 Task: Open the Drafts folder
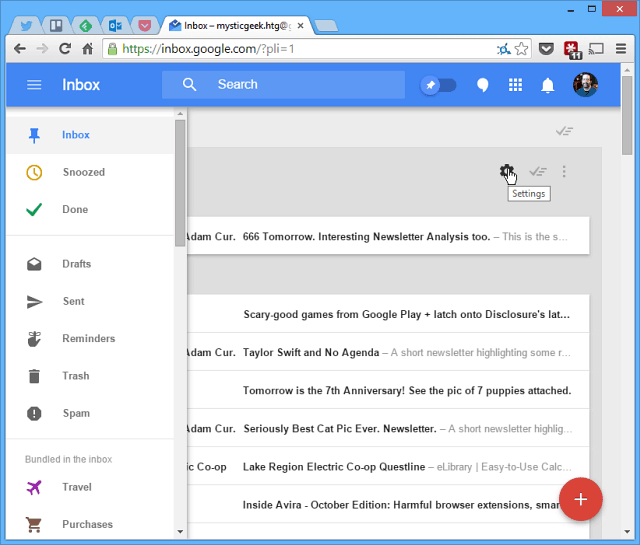[x=90, y=264]
